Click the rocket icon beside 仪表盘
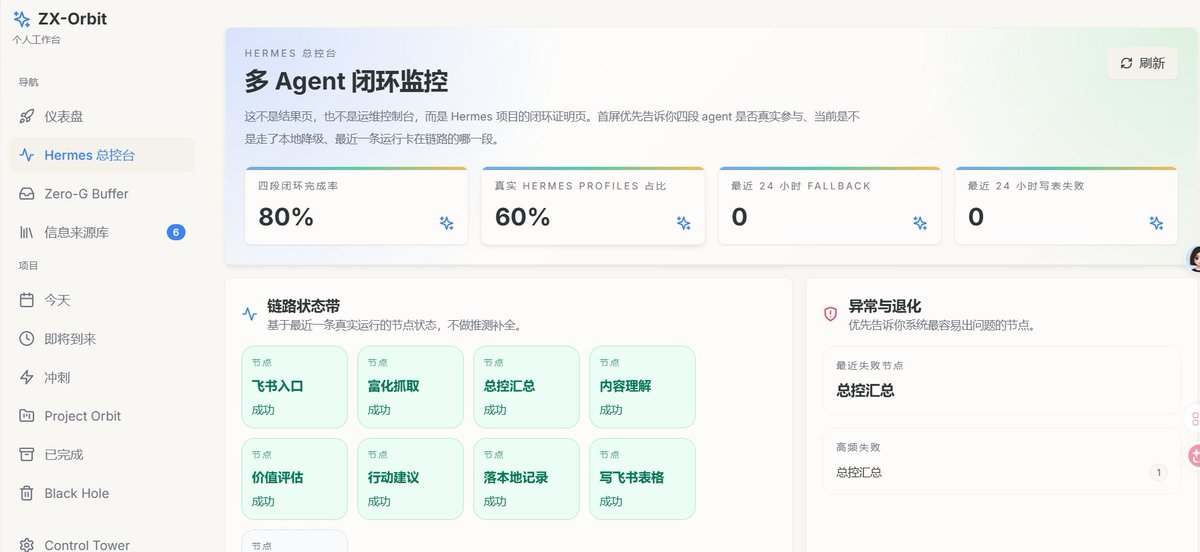The width and height of the screenshot is (1200, 552). 27,116
